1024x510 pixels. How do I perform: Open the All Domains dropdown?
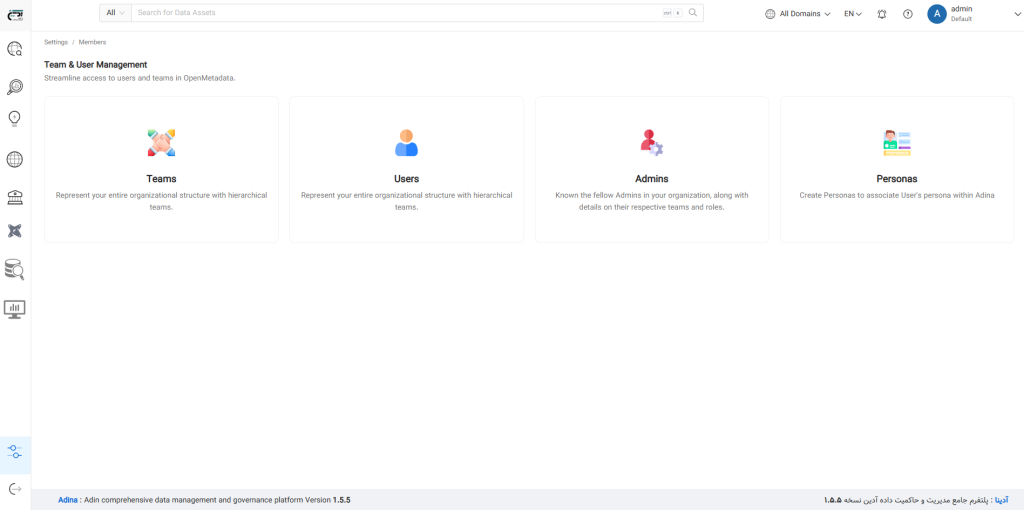pyautogui.click(x=797, y=14)
